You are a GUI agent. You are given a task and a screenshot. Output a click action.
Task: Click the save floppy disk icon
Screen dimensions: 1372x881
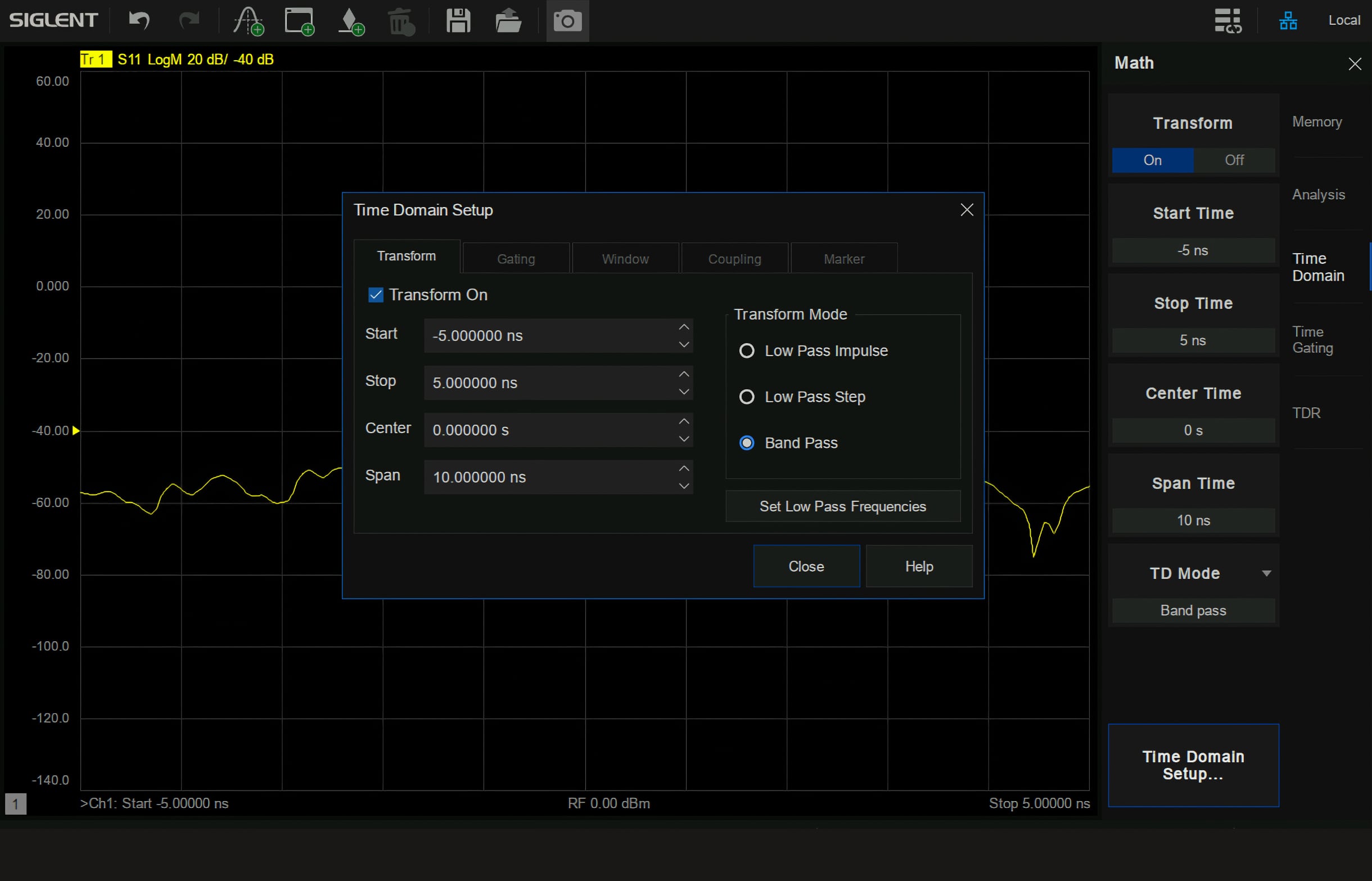[458, 21]
